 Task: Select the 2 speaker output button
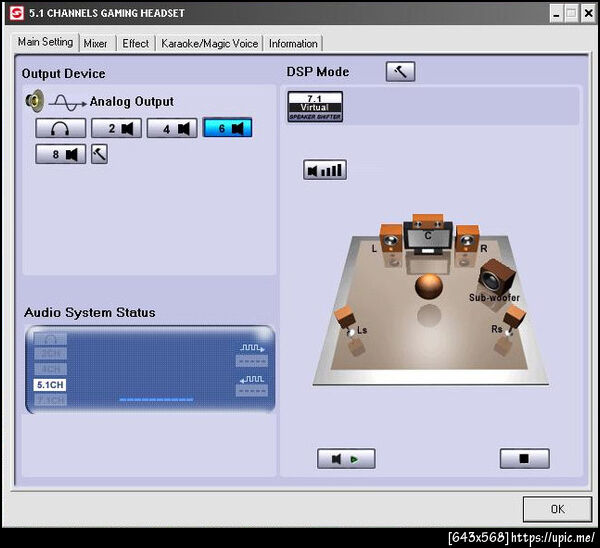pos(116,128)
